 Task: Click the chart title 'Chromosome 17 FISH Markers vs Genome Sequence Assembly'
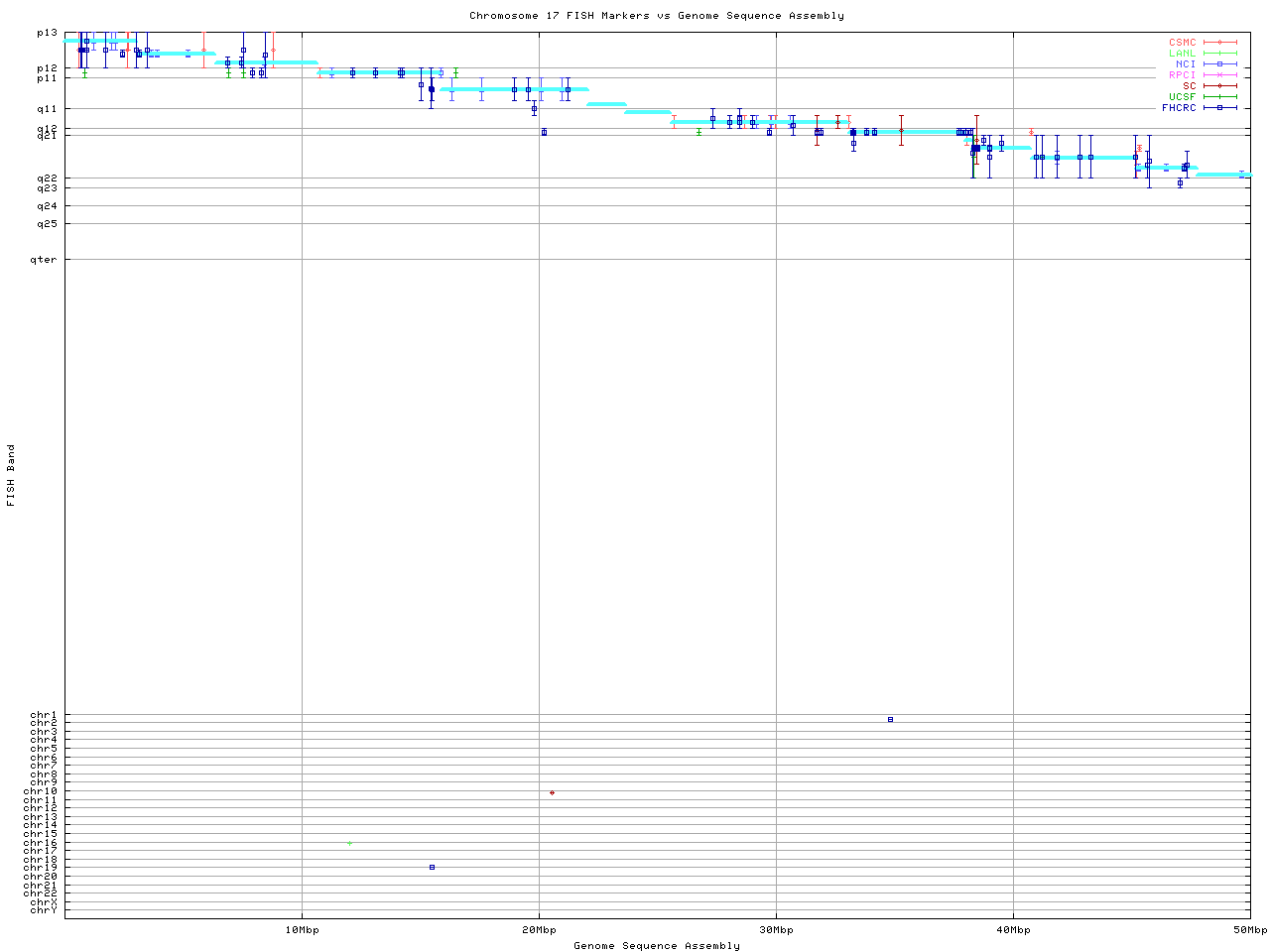(x=657, y=16)
